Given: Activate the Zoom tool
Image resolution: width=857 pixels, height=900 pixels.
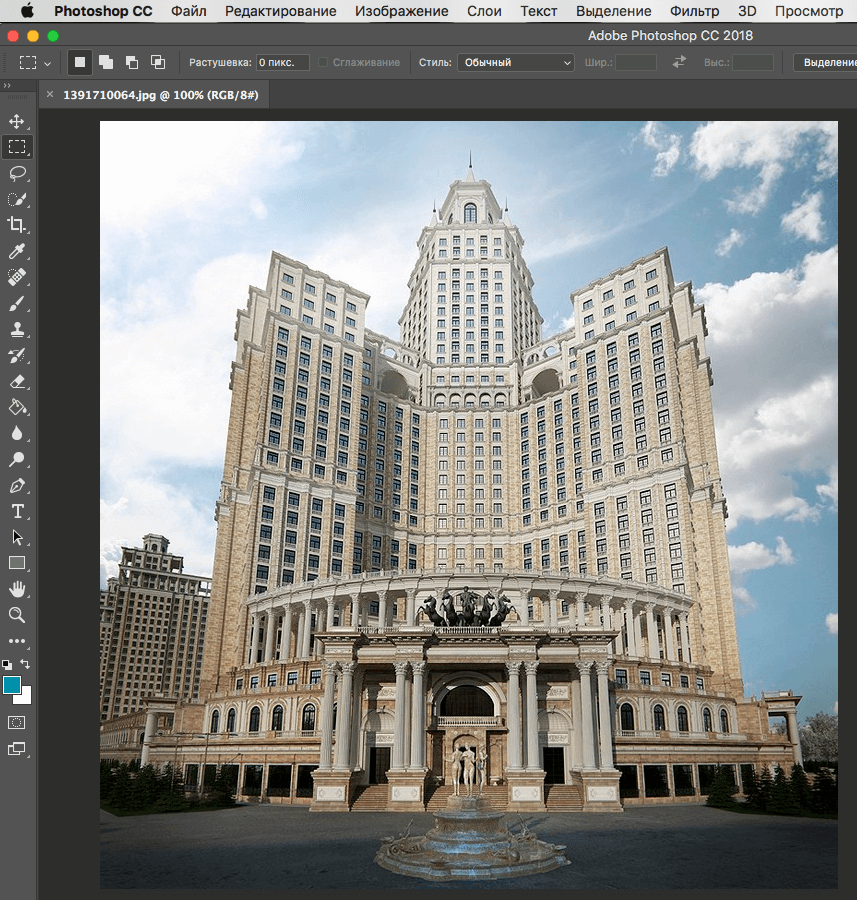Looking at the screenshot, I should tap(17, 615).
